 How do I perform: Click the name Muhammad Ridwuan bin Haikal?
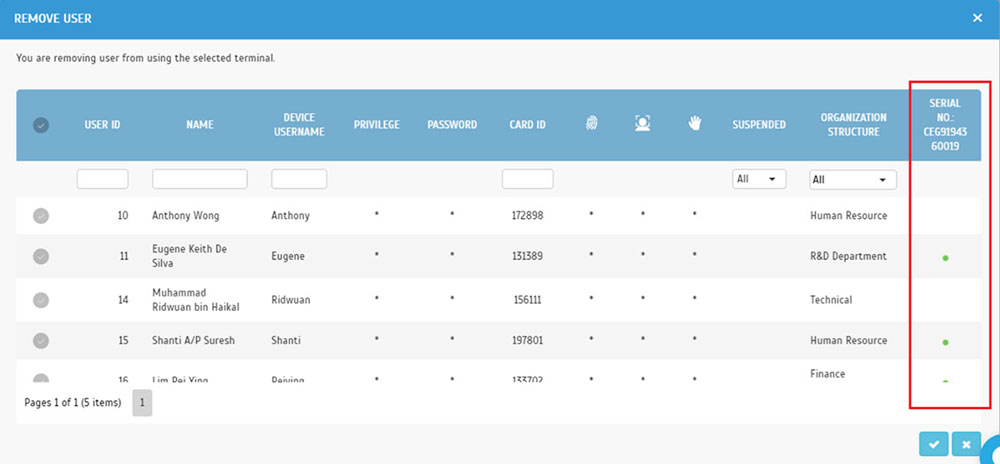pyautogui.click(x=196, y=300)
